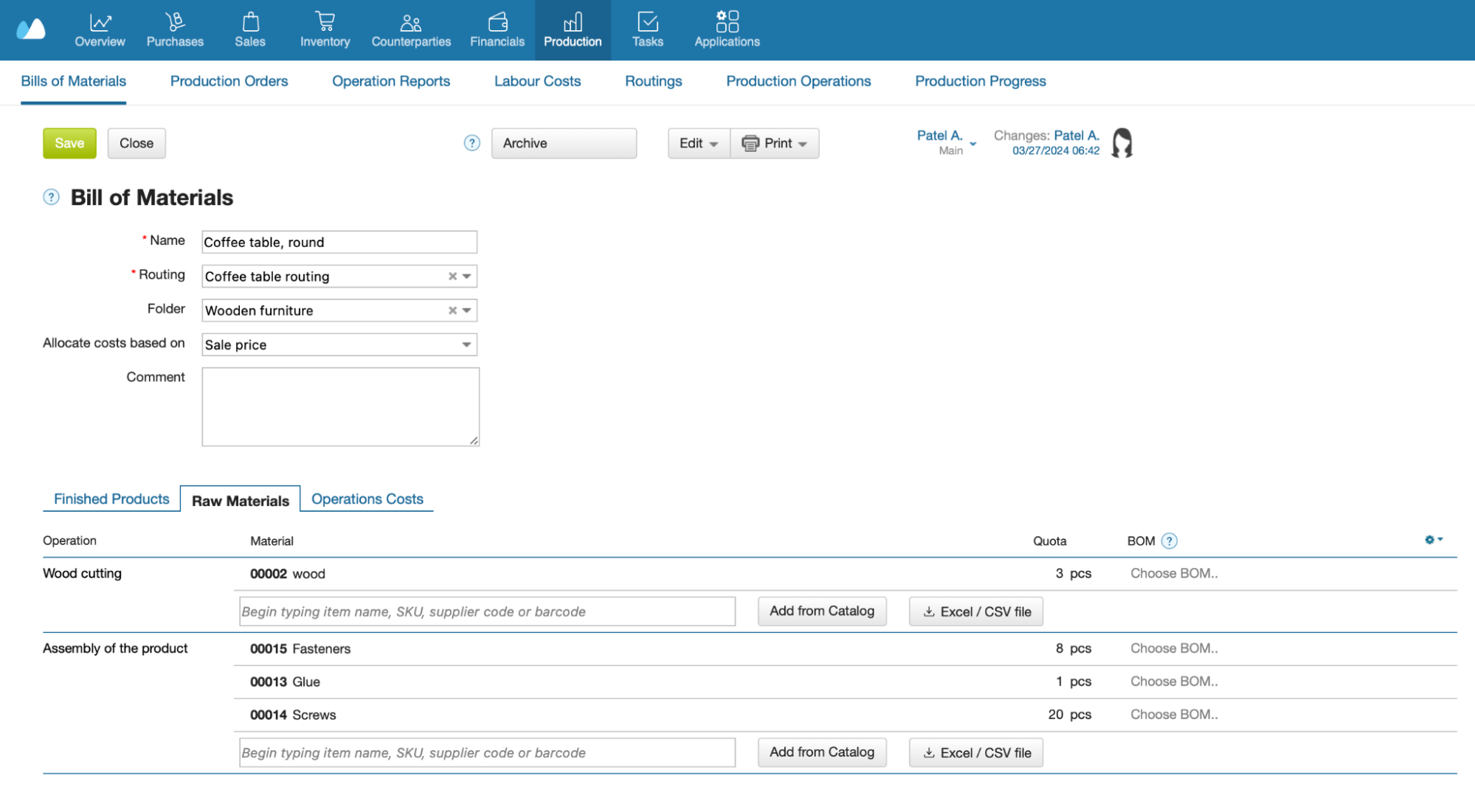
Task: Open the Counterparties section
Action: (x=411, y=30)
